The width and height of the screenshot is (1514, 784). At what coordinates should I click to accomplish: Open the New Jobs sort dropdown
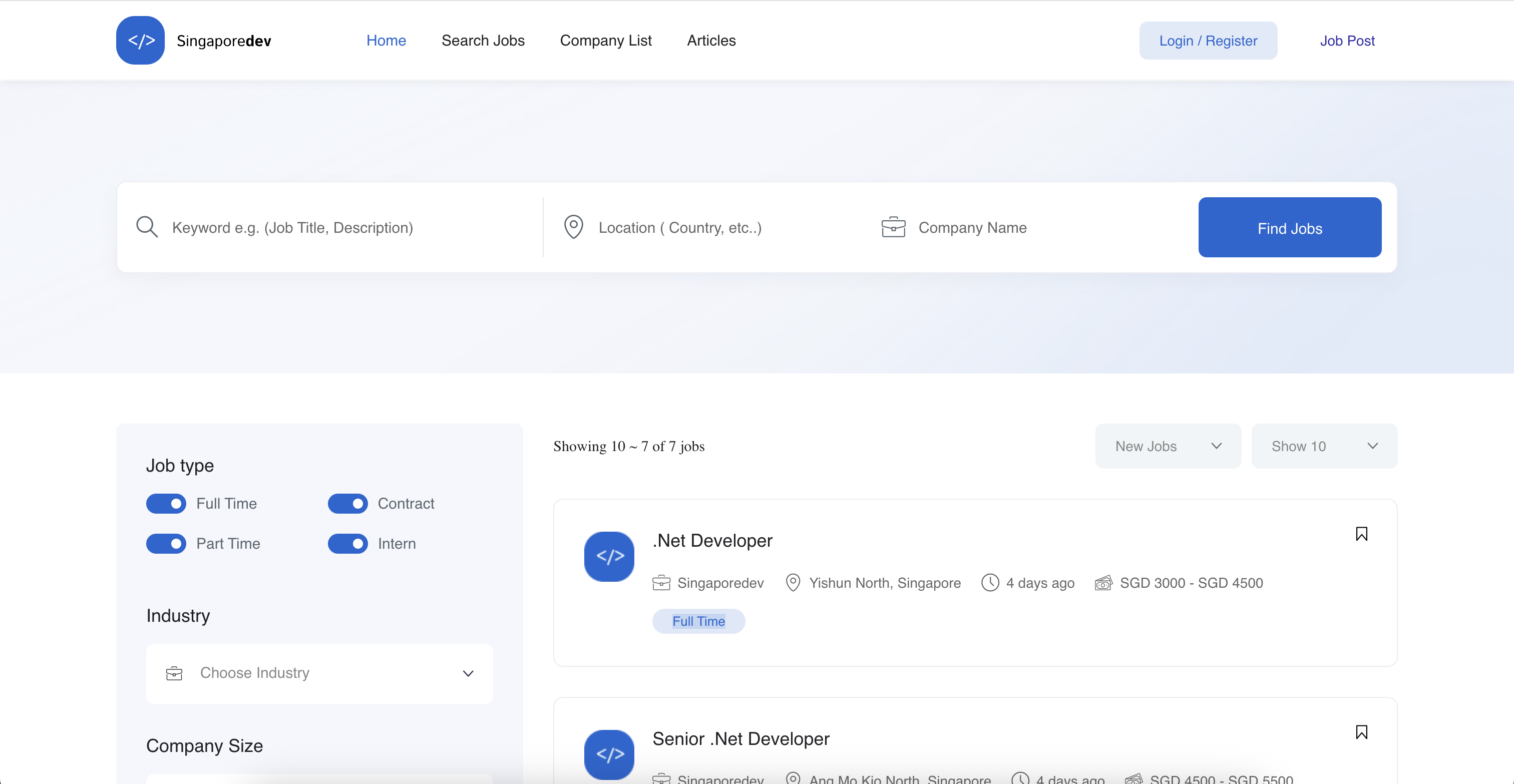[x=1168, y=446]
